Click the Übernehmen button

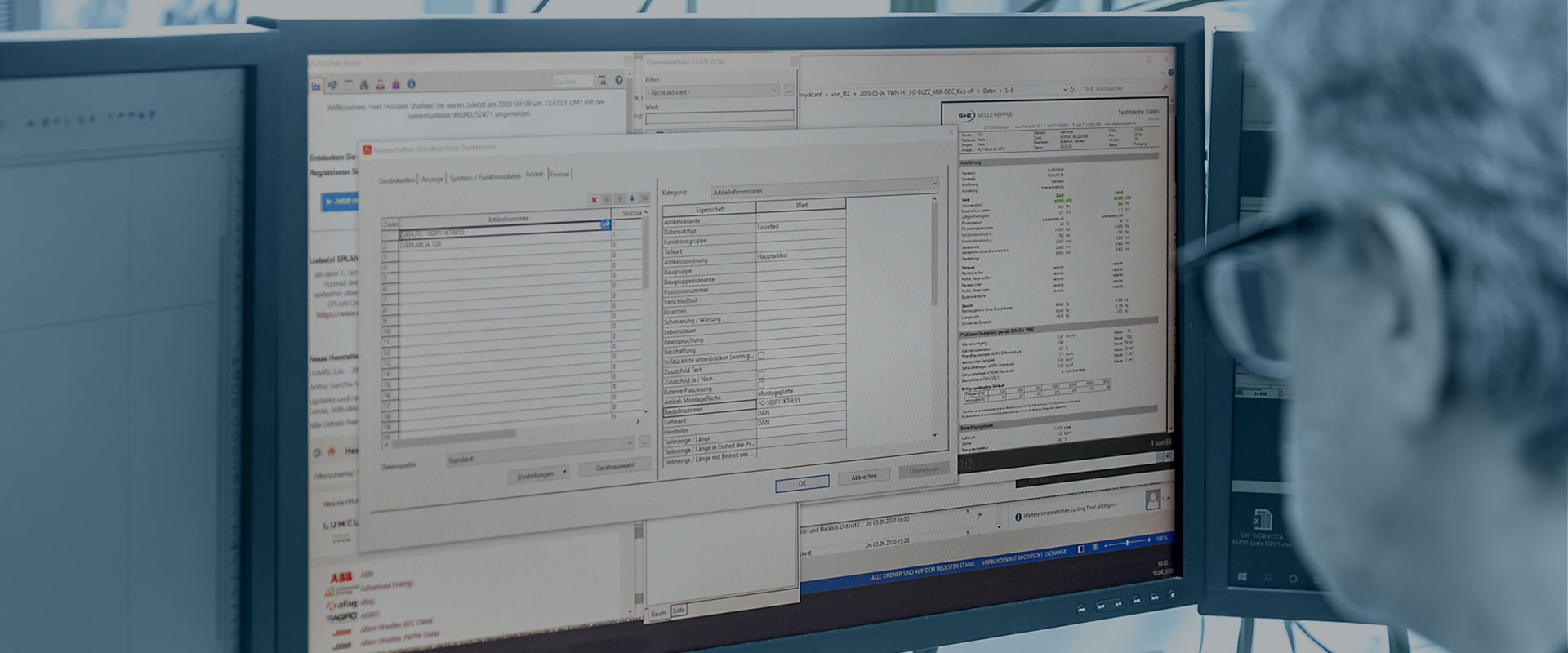tap(924, 470)
